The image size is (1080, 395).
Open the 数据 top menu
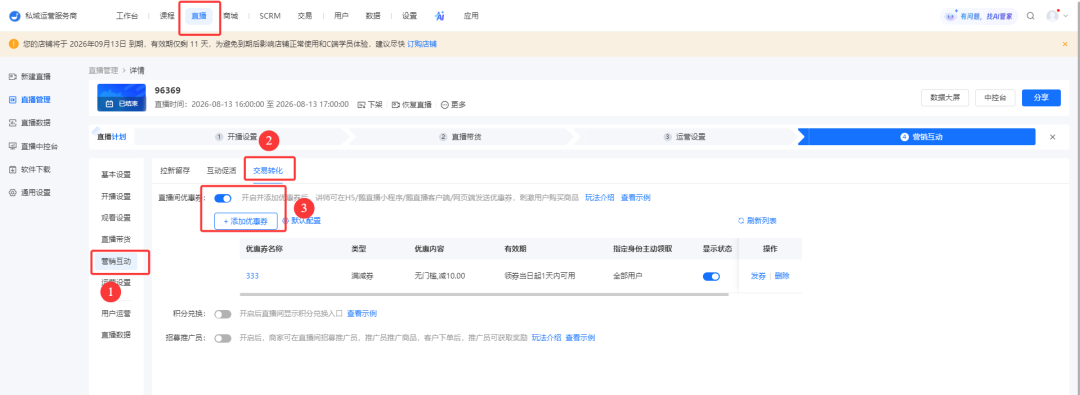coord(373,16)
